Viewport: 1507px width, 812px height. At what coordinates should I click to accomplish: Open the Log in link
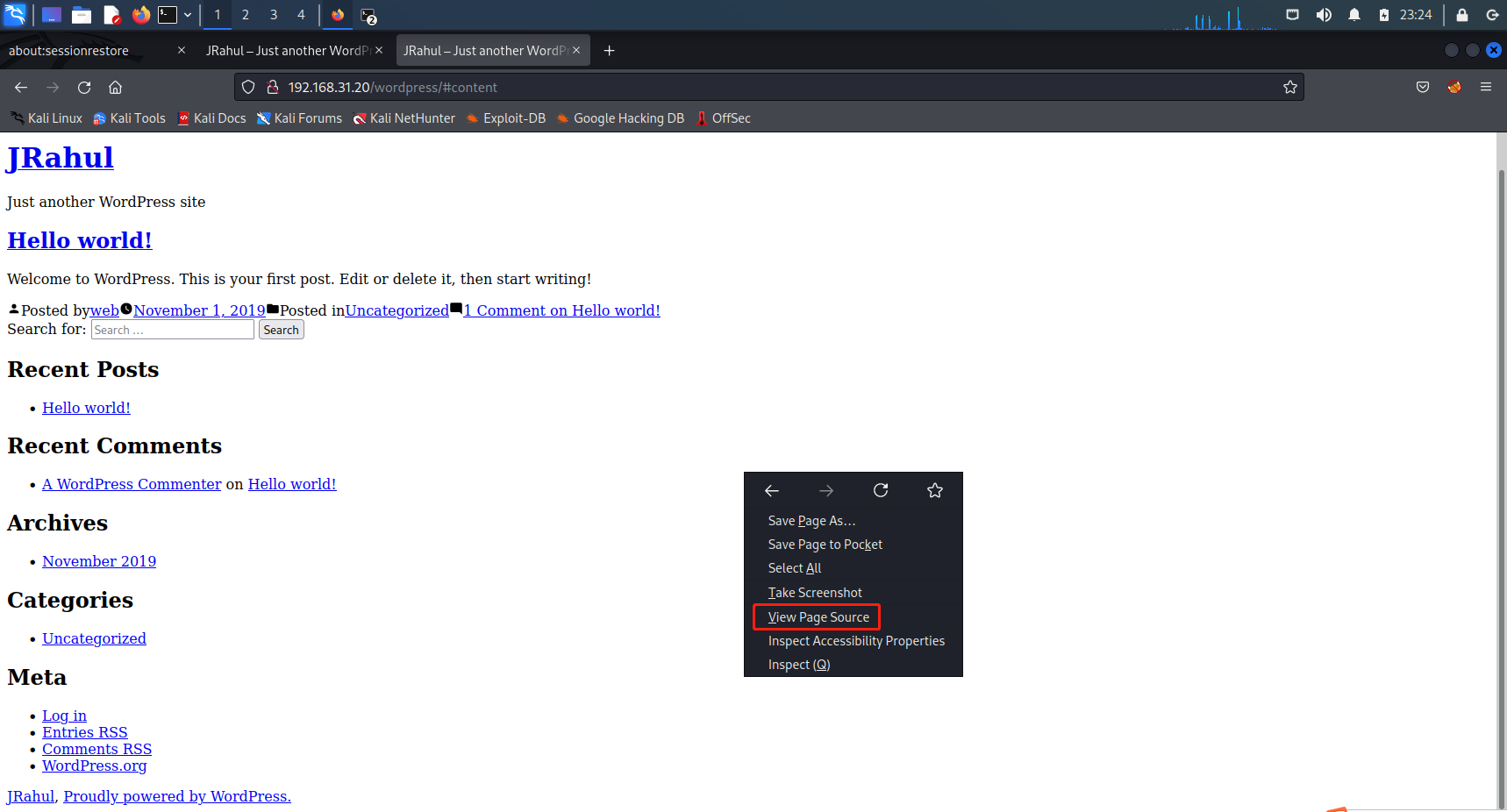[x=64, y=716]
